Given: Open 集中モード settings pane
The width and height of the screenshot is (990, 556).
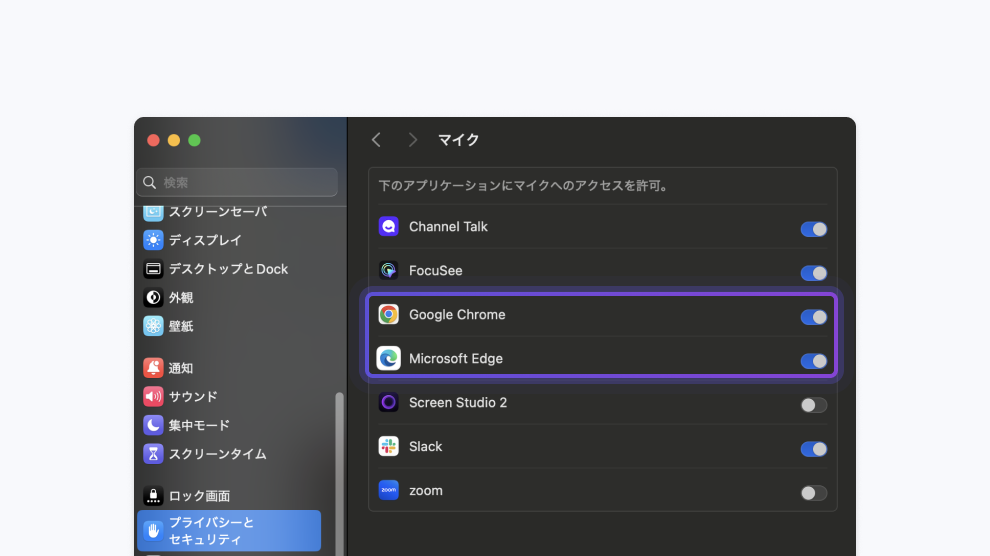Looking at the screenshot, I should coord(198,425).
